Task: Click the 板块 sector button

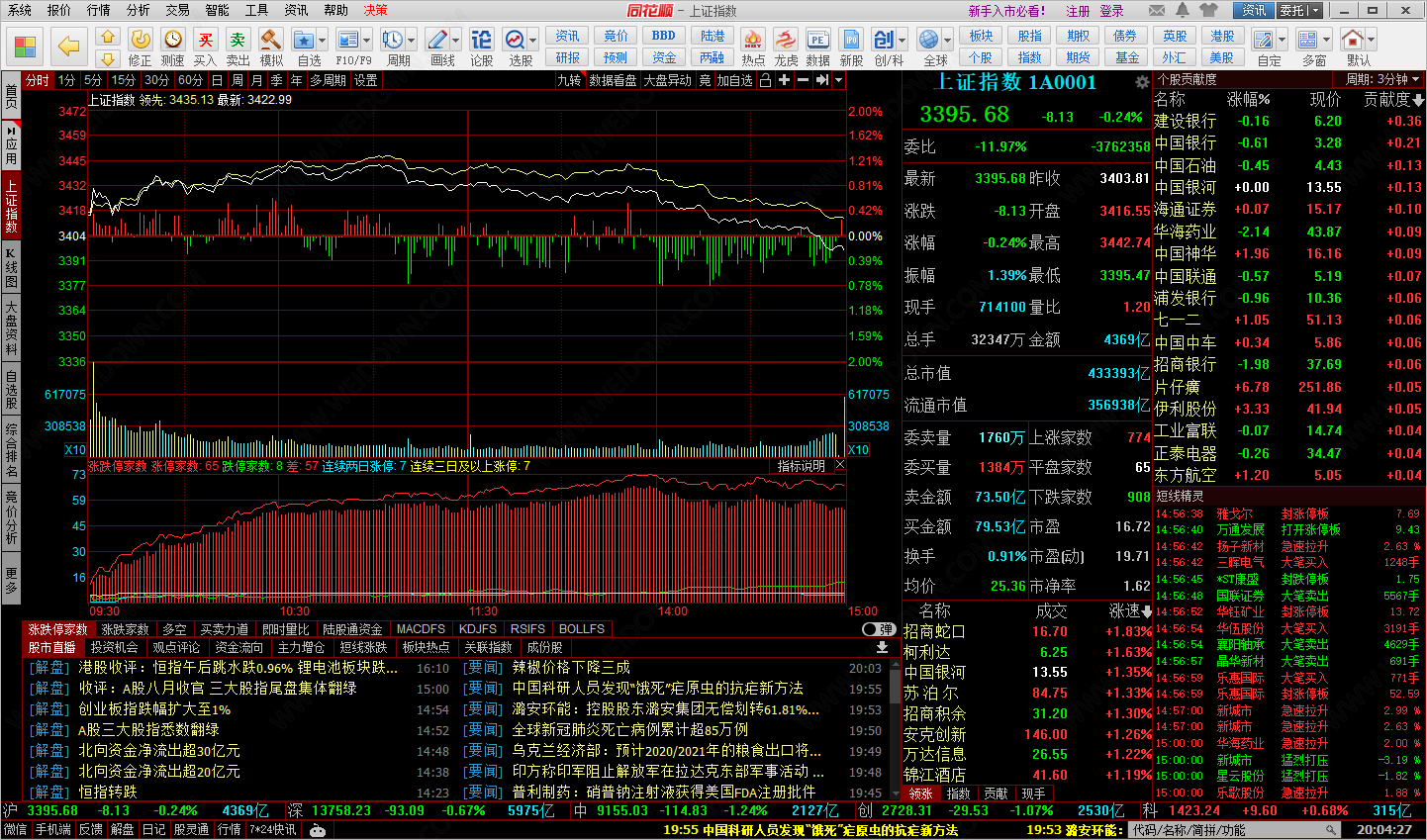Action: [x=981, y=36]
